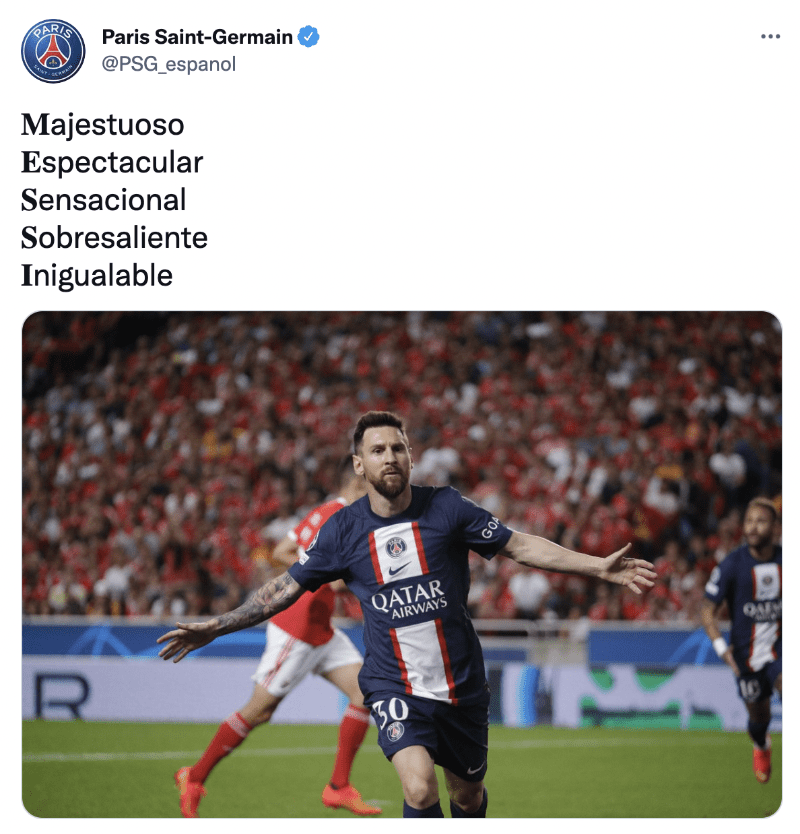800x834 pixels.
Task: Open the Paris Saint-Germain display name
Action: tap(197, 37)
